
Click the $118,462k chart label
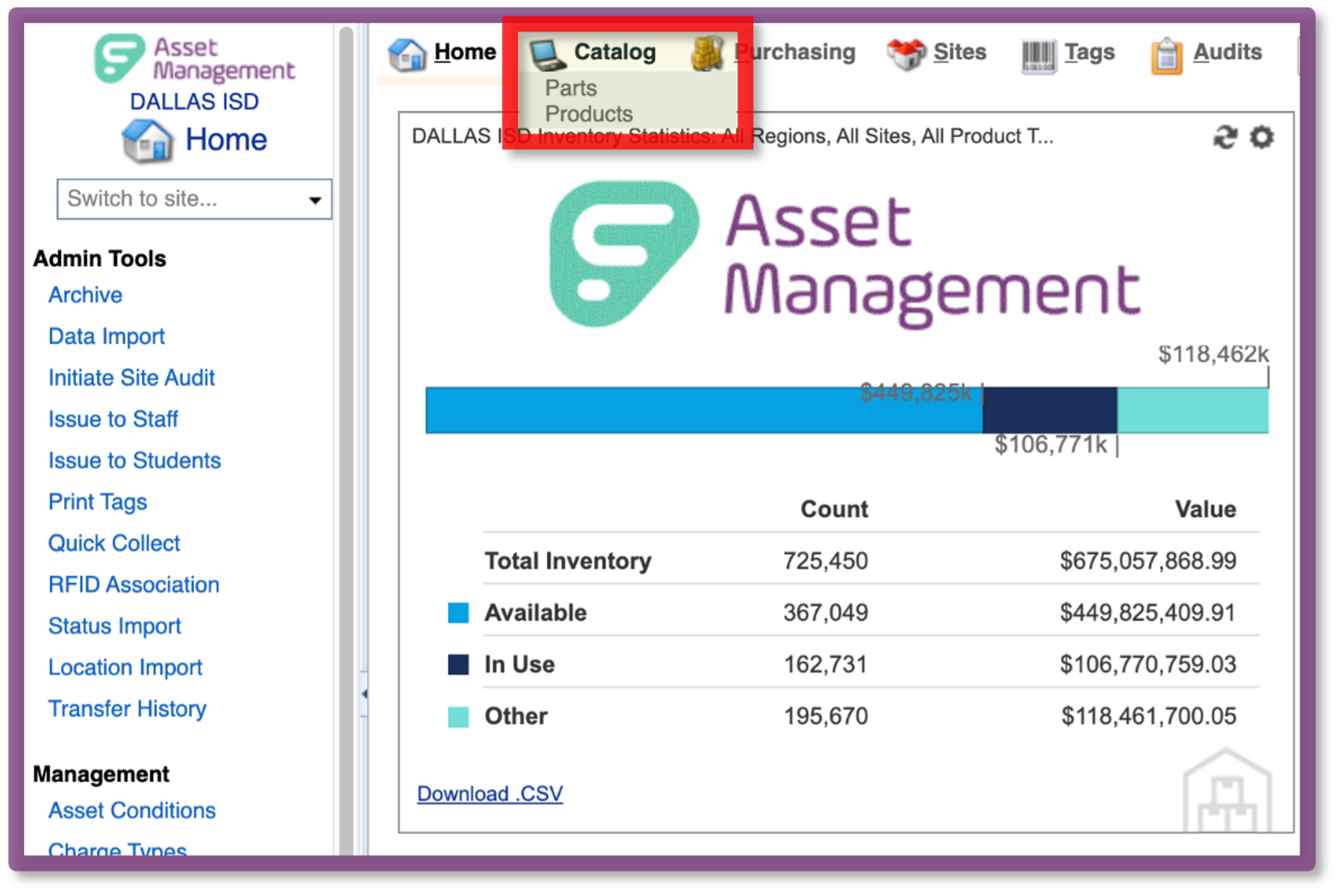(x=1213, y=354)
